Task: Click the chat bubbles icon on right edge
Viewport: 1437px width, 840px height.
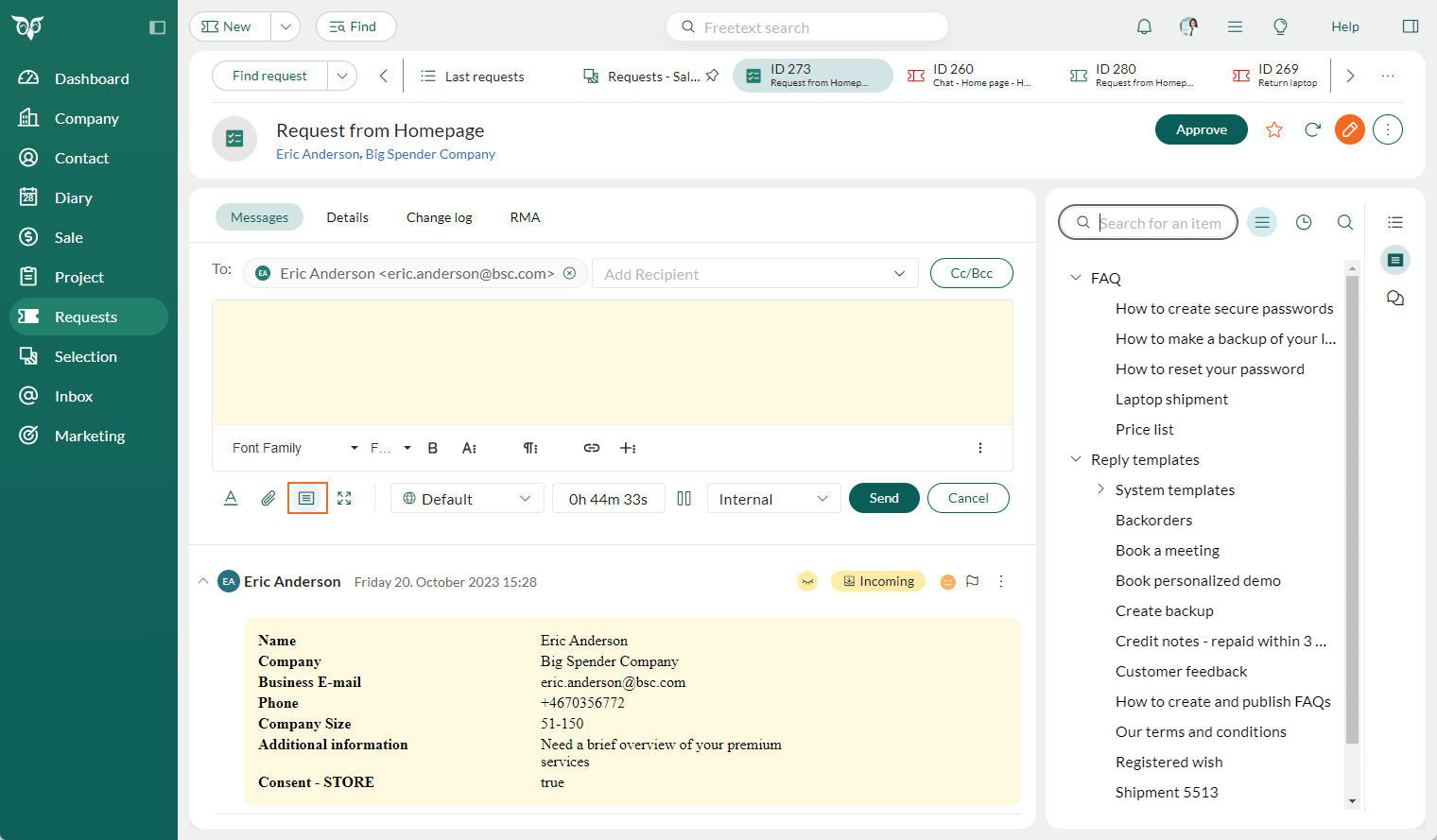Action: 1395,298
